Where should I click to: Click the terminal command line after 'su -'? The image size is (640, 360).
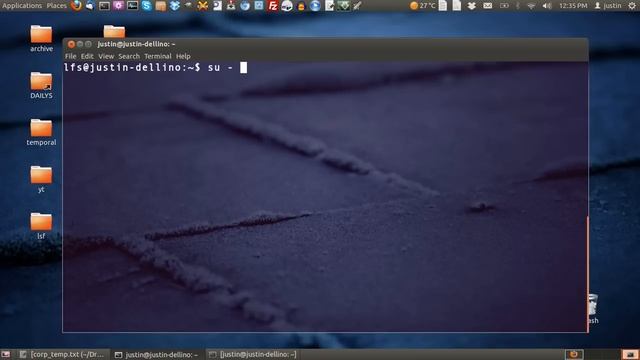pyautogui.click(x=243, y=68)
